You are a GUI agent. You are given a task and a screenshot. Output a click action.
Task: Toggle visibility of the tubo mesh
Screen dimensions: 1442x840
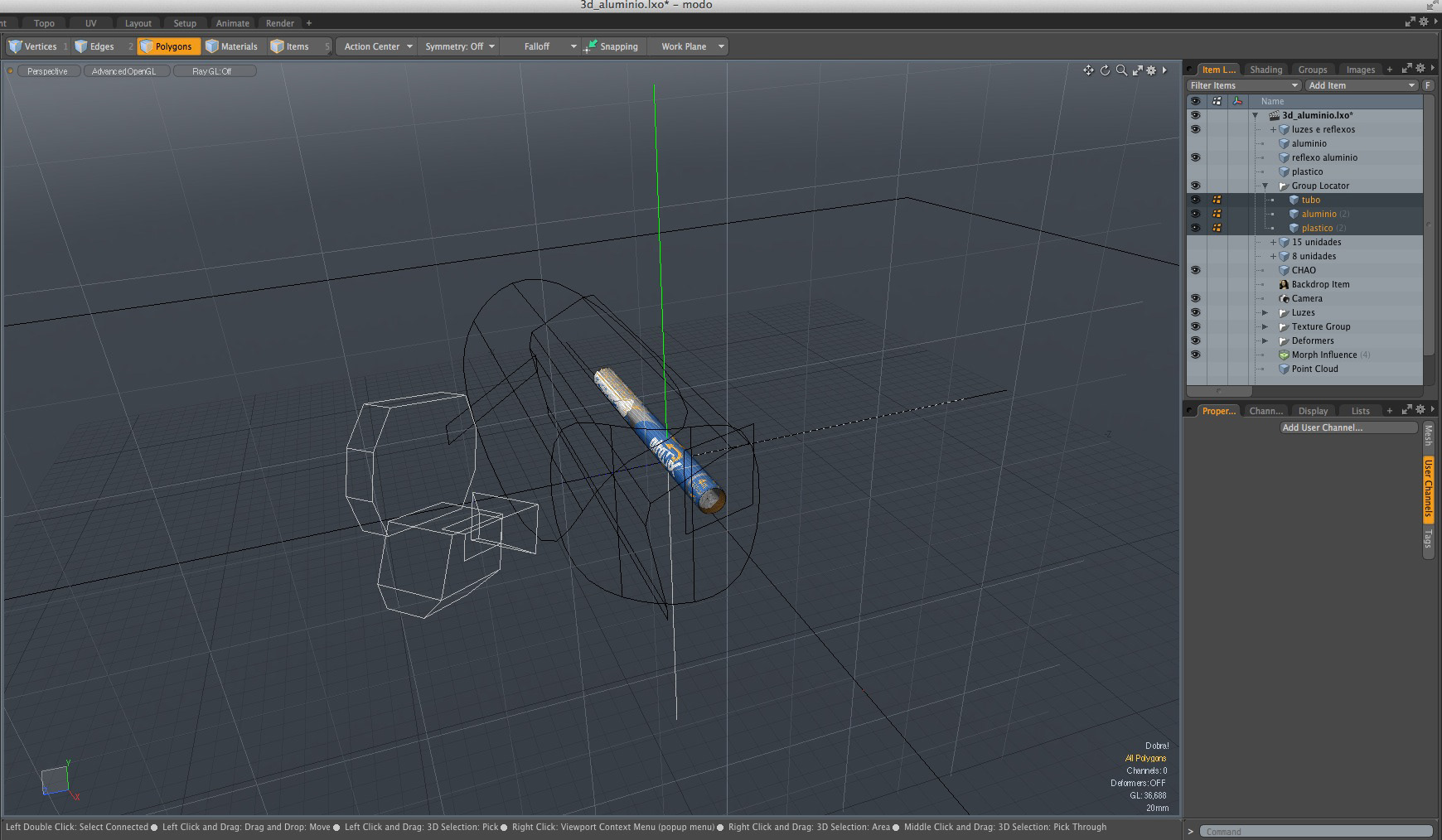1195,200
